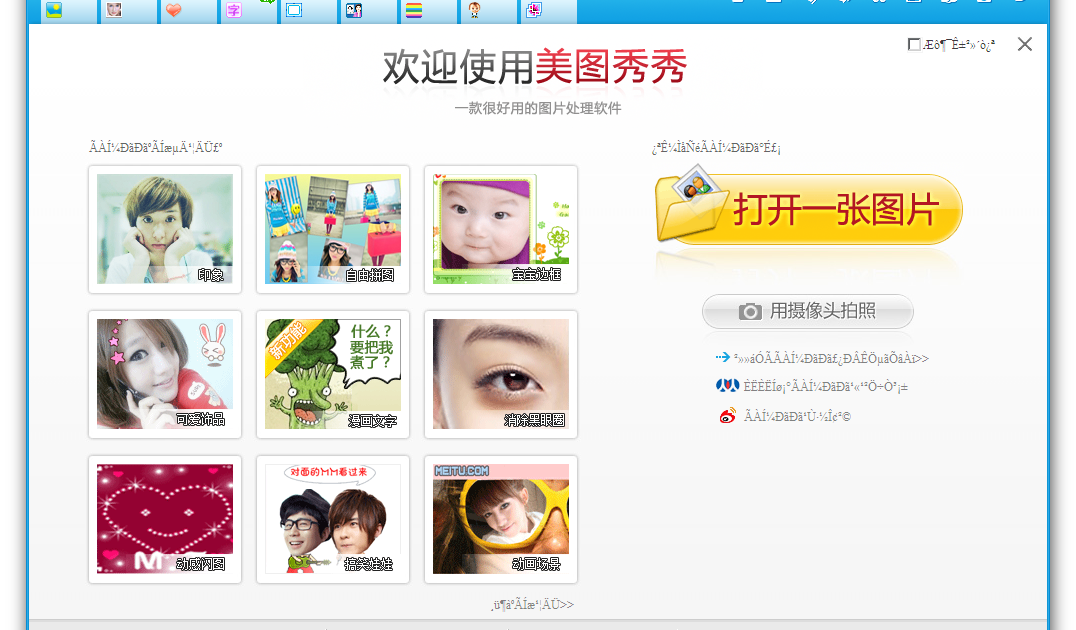Click the 用摄像头拍照 camera button
1076x630 pixels.
808,312
